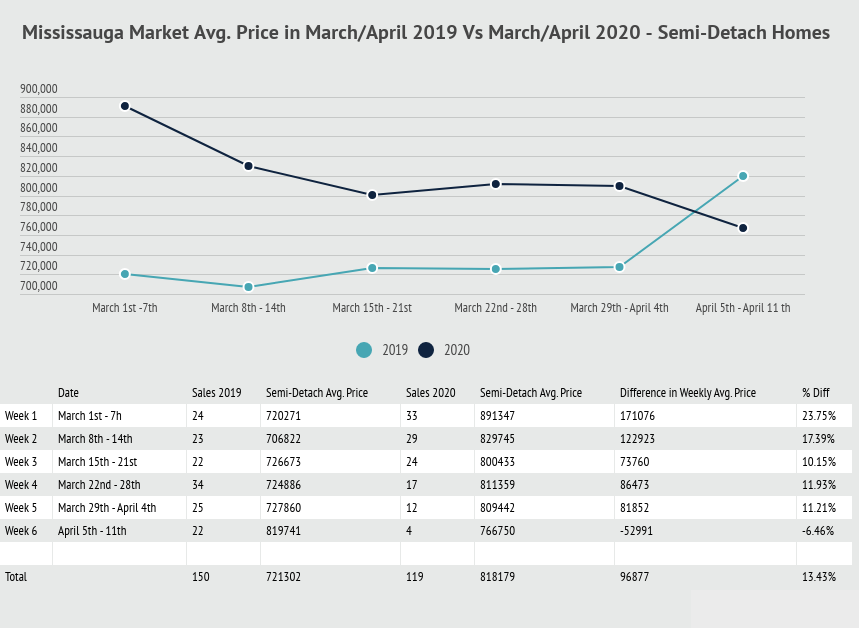The width and height of the screenshot is (859, 628).
Task: Click the 706822 price cell in Week 2
Action: pos(283,439)
